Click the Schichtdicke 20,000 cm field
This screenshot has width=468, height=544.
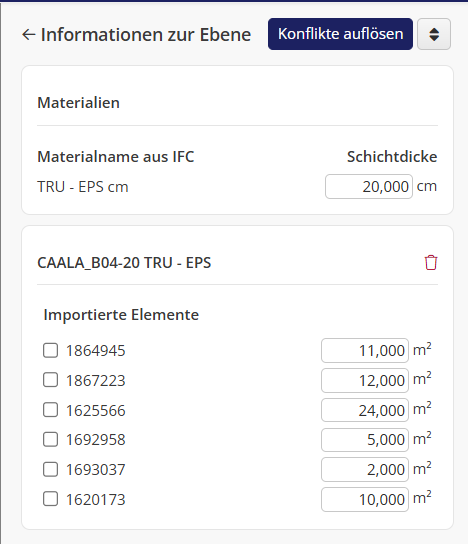tap(369, 187)
